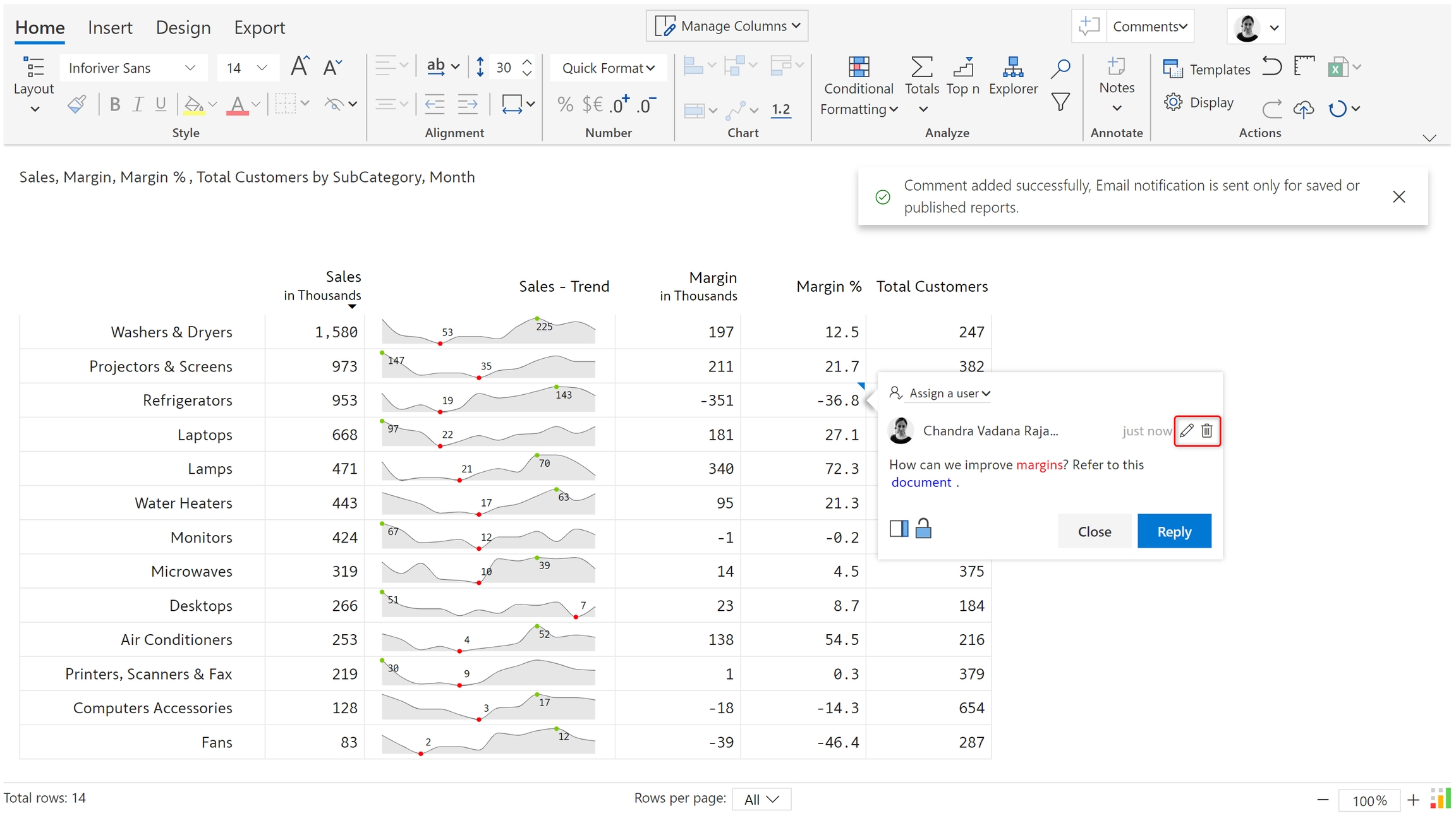This screenshot has height=818, width=1456.
Task: Open the Assign a user dropdown
Action: [x=949, y=394]
